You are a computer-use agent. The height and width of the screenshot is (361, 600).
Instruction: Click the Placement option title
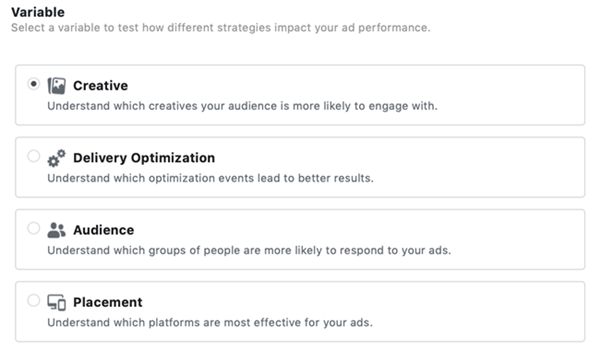[x=108, y=302]
